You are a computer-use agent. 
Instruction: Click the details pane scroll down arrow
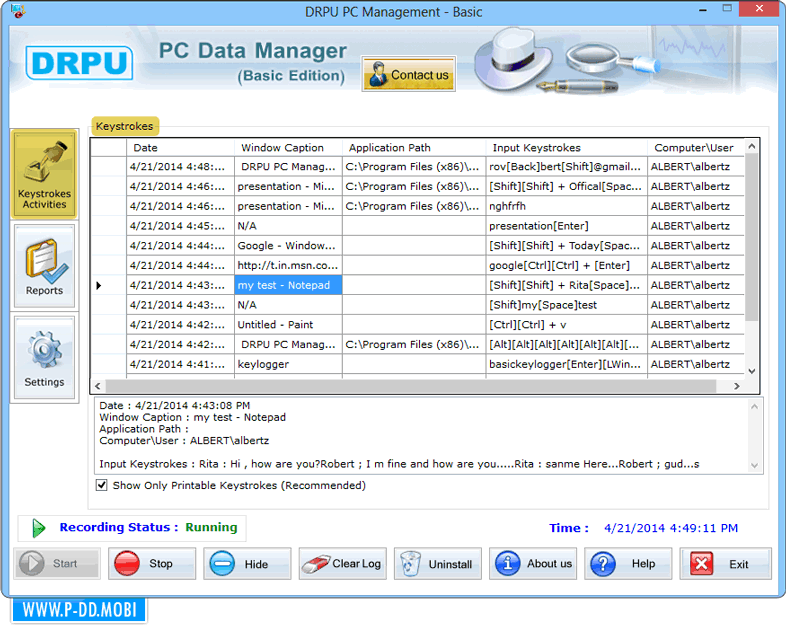(x=754, y=466)
